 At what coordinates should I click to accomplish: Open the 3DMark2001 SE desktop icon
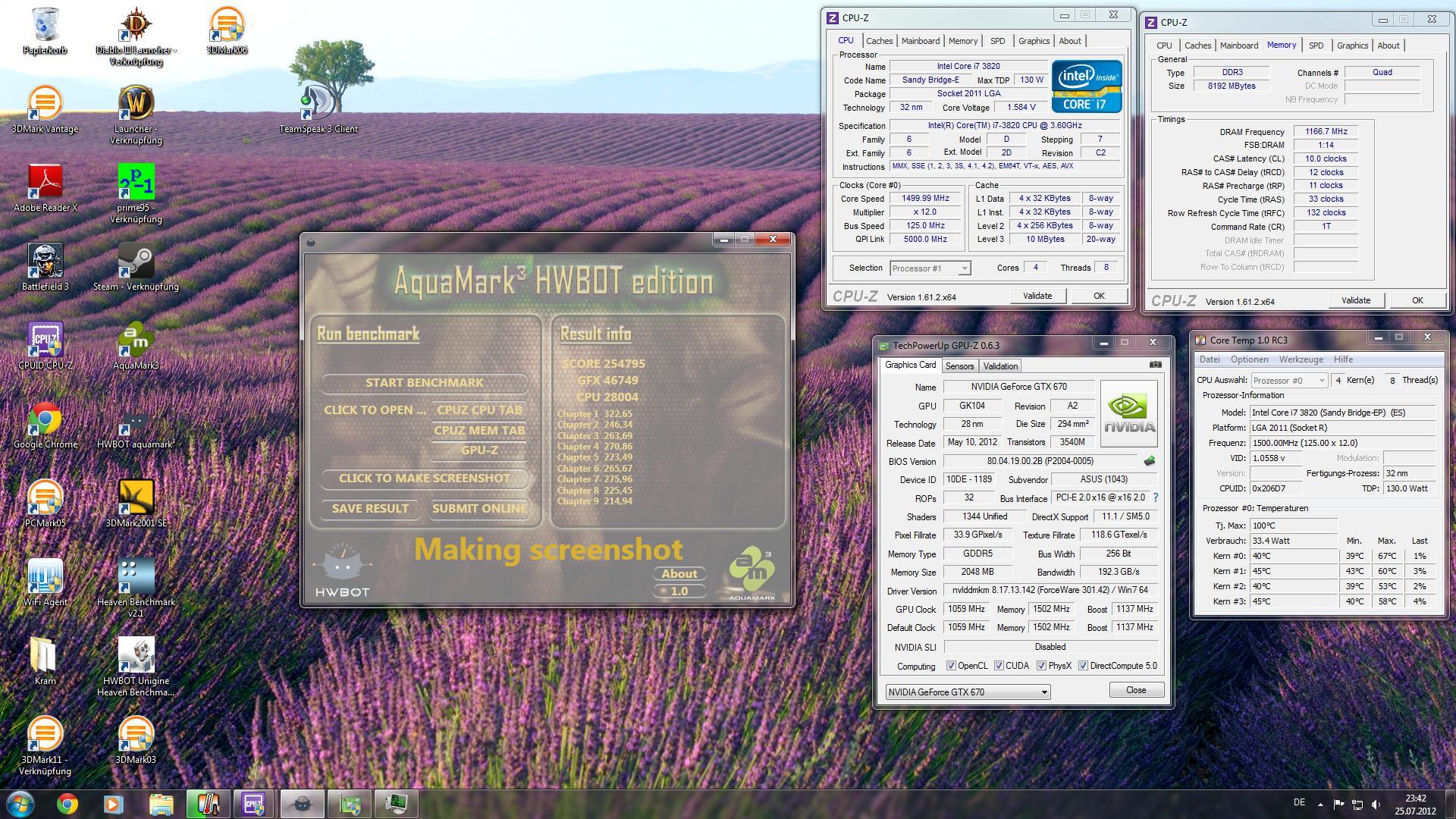pos(136,504)
